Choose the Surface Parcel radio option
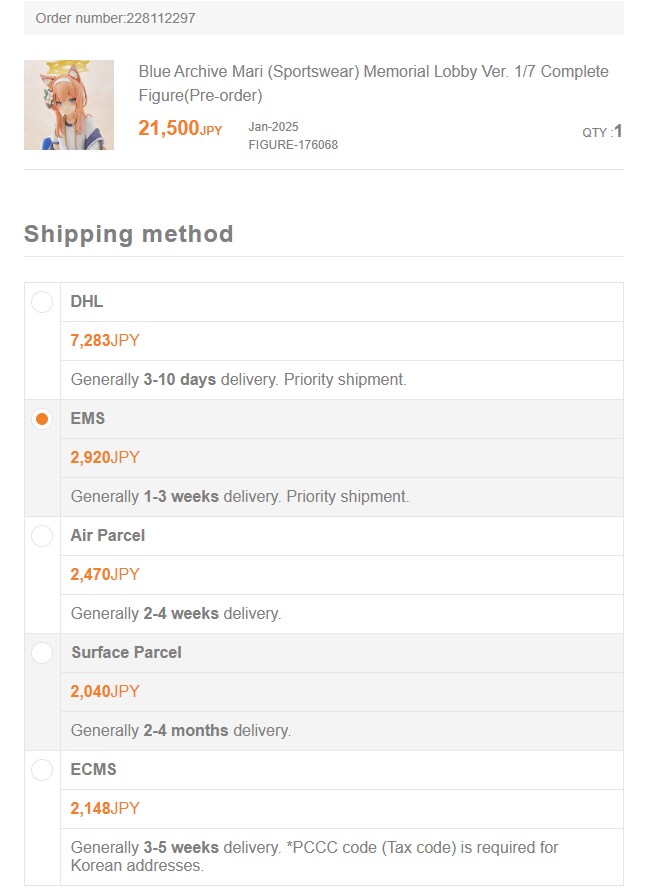This screenshot has width=662, height=889. tap(42, 653)
